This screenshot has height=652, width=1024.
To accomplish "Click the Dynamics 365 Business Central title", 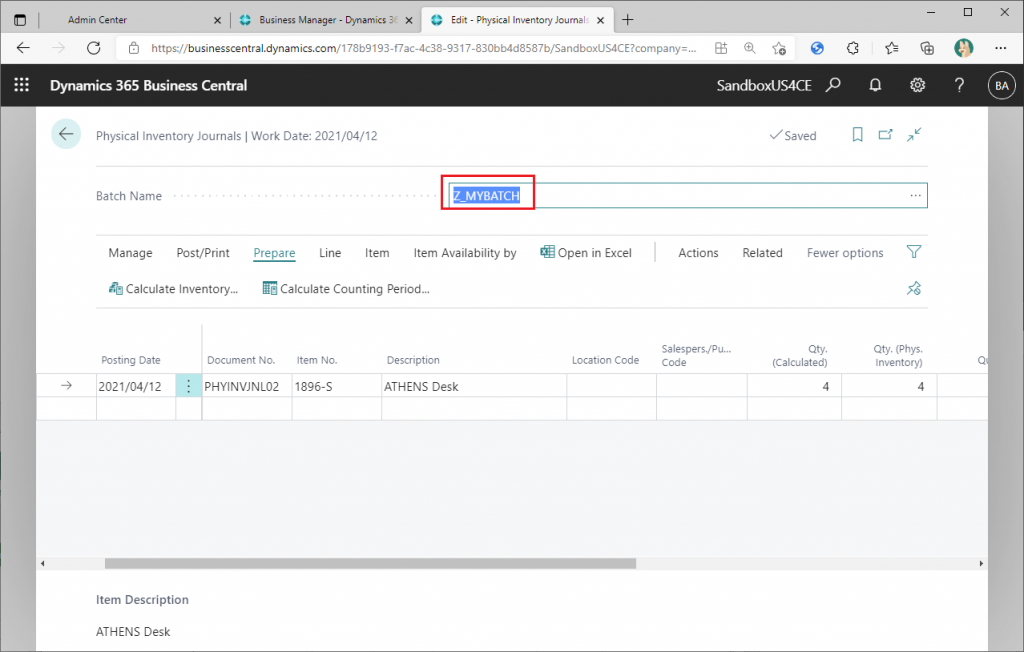I will pyautogui.click(x=149, y=86).
